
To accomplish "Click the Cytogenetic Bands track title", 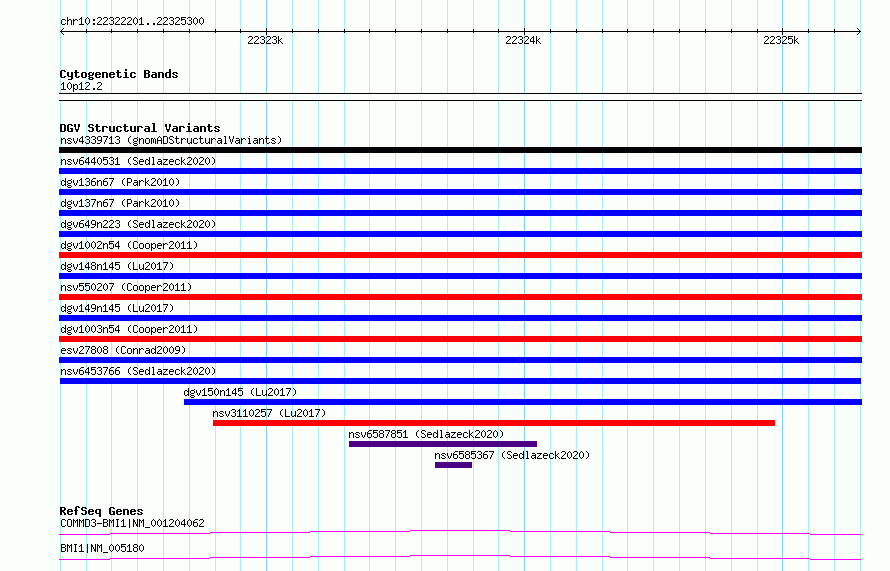I will (x=119, y=74).
